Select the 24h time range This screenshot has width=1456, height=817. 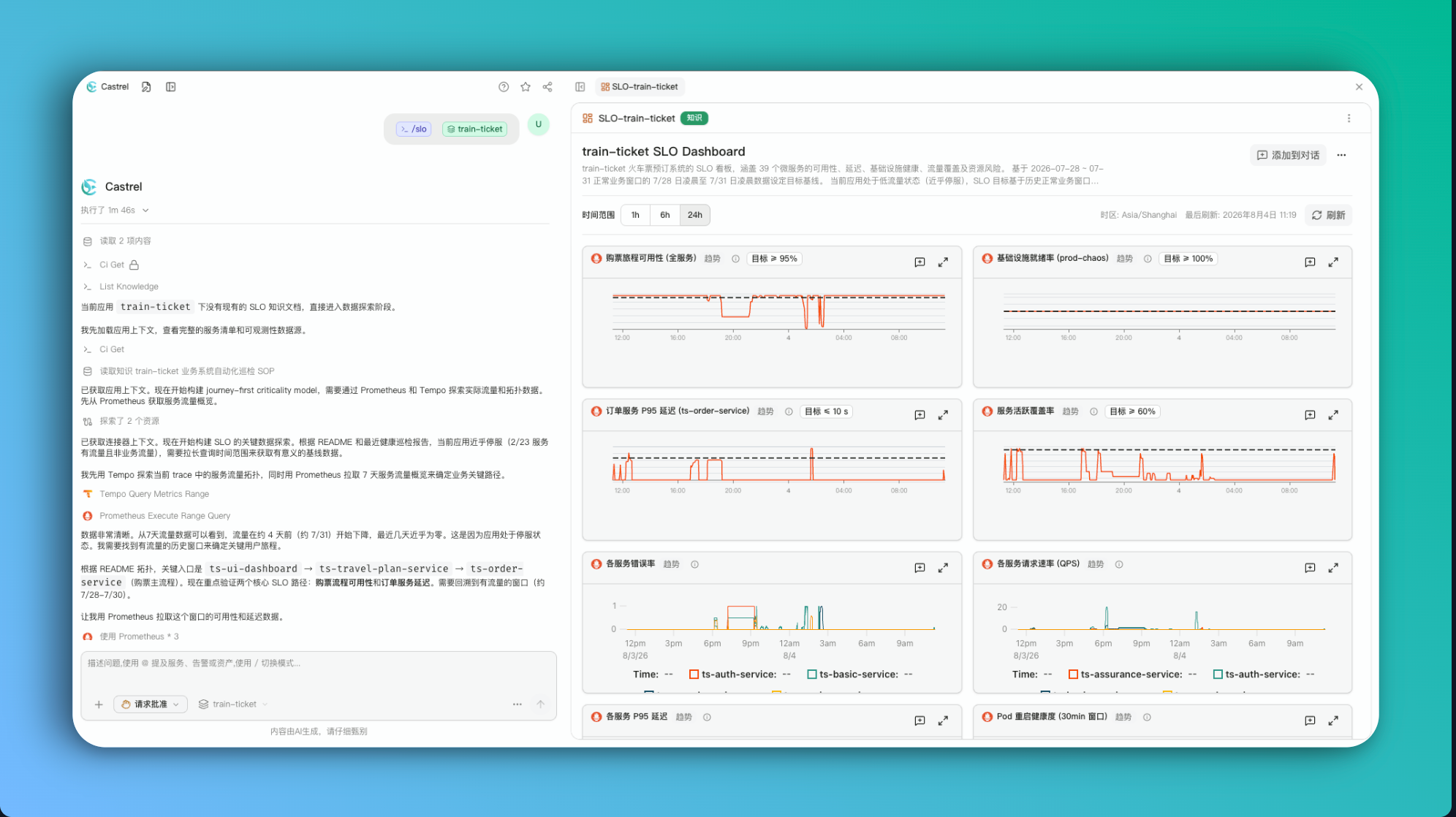pyautogui.click(x=695, y=215)
